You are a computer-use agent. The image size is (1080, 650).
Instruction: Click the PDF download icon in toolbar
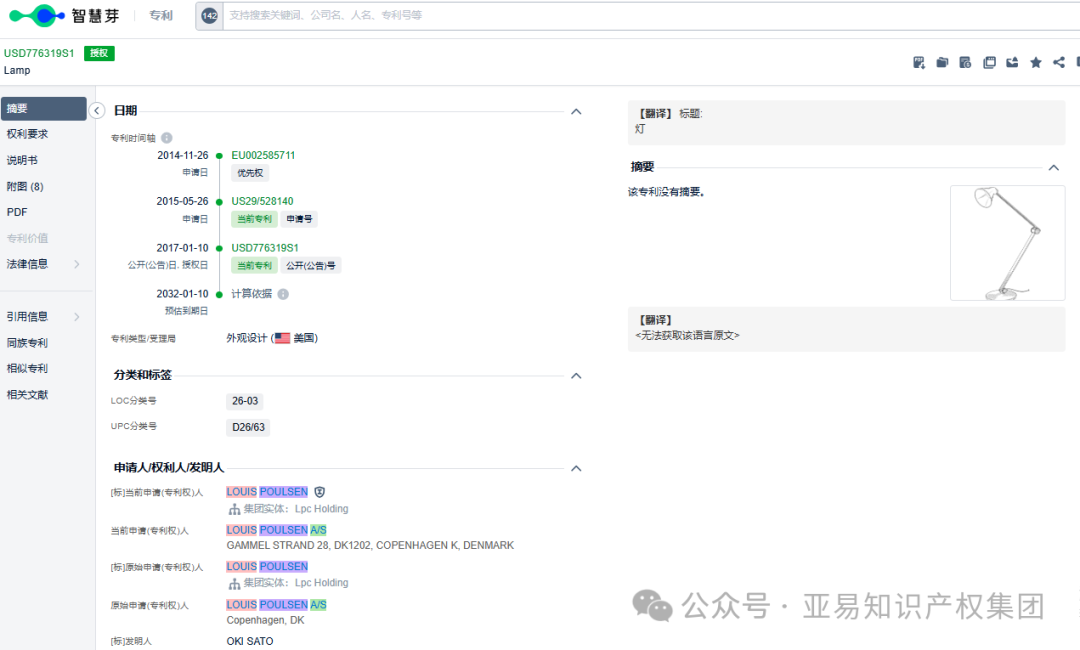click(918, 62)
